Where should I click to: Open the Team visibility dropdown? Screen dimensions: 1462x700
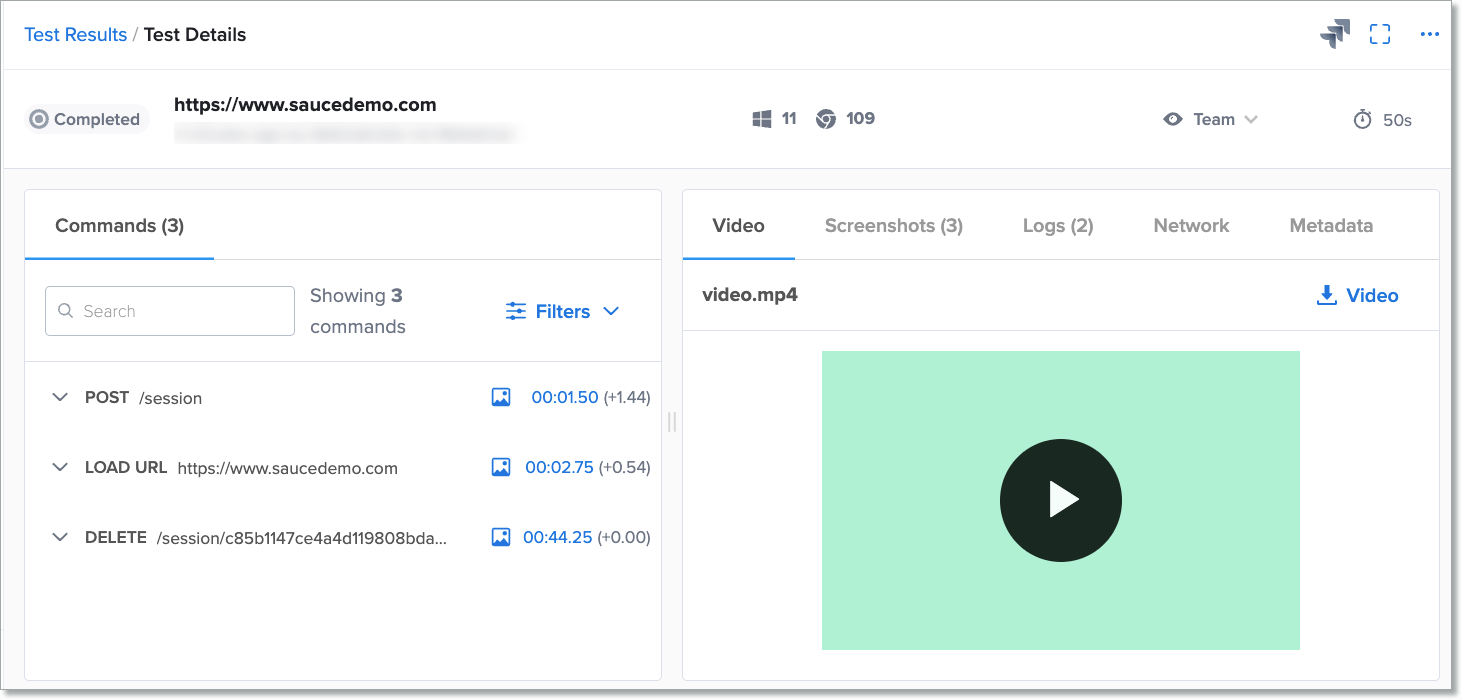1211,119
